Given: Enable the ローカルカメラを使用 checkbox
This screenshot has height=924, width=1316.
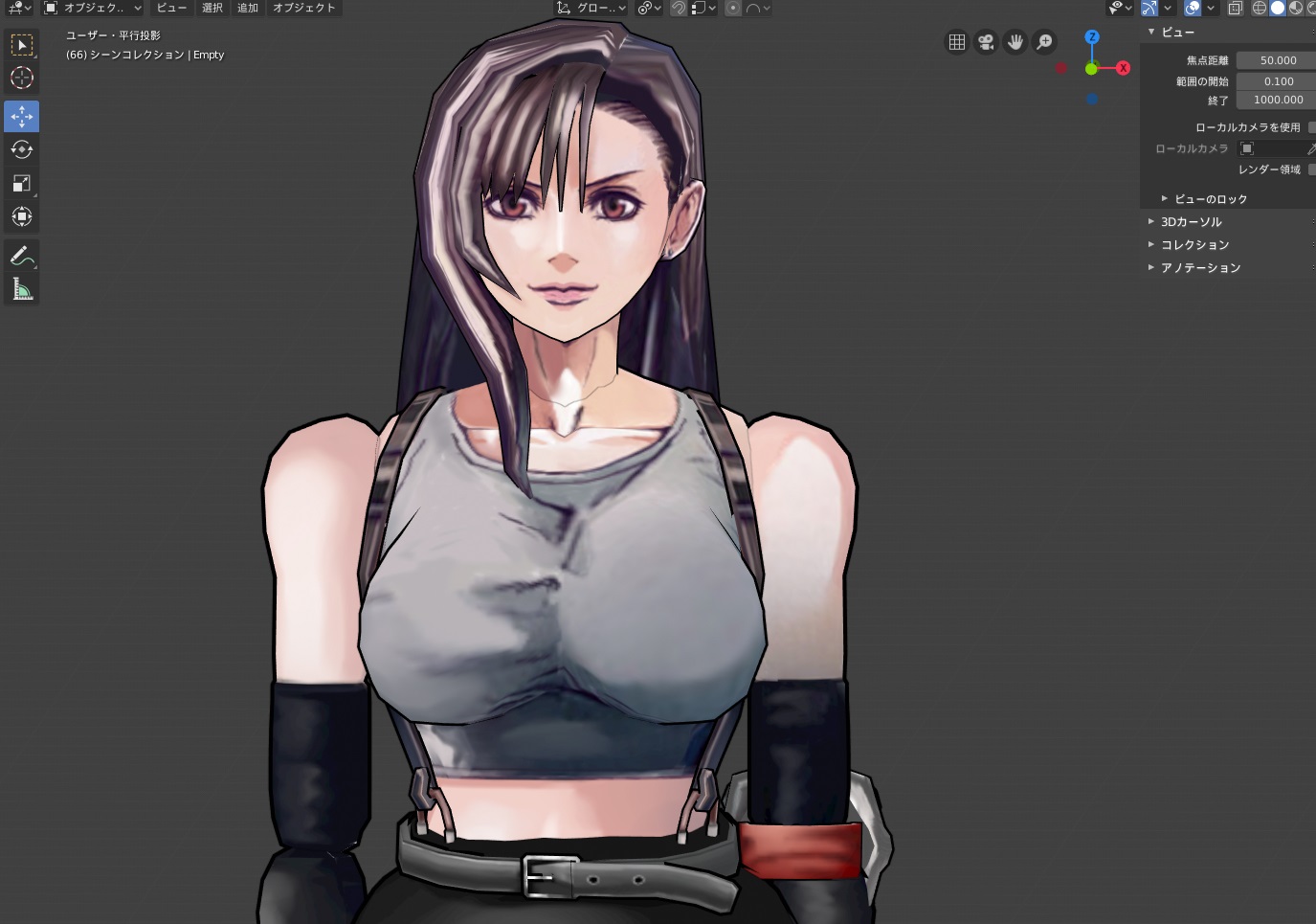Looking at the screenshot, I should click(1312, 127).
